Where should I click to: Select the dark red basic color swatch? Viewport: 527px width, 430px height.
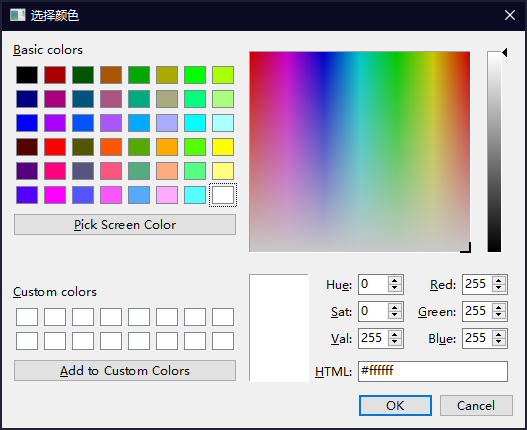(55, 75)
